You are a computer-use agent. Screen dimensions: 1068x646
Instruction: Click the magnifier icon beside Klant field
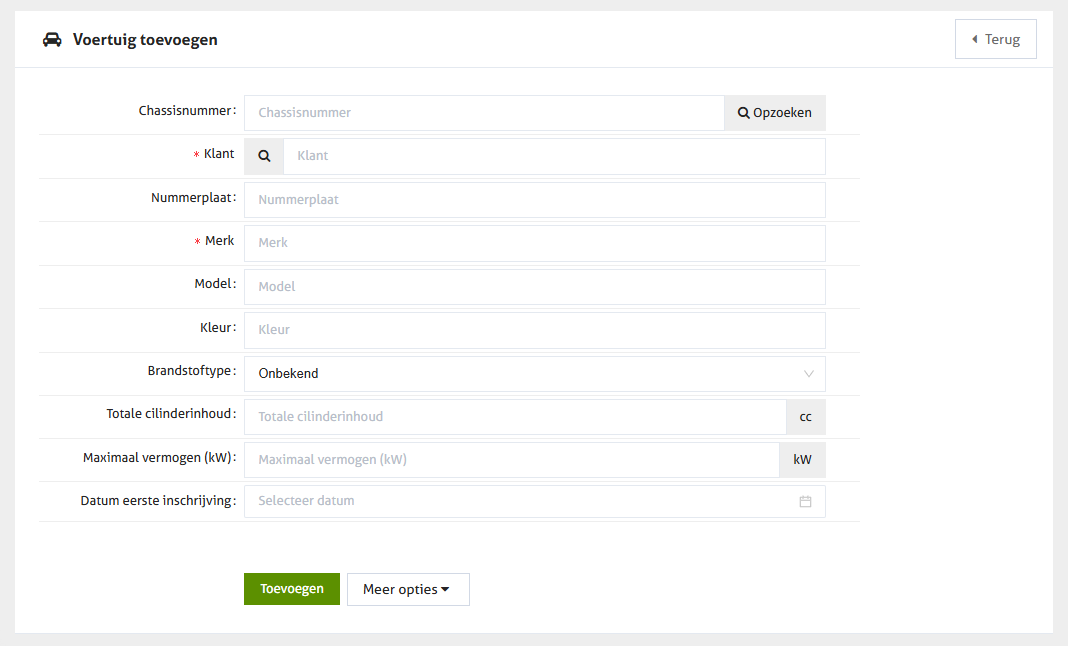[x=264, y=156]
